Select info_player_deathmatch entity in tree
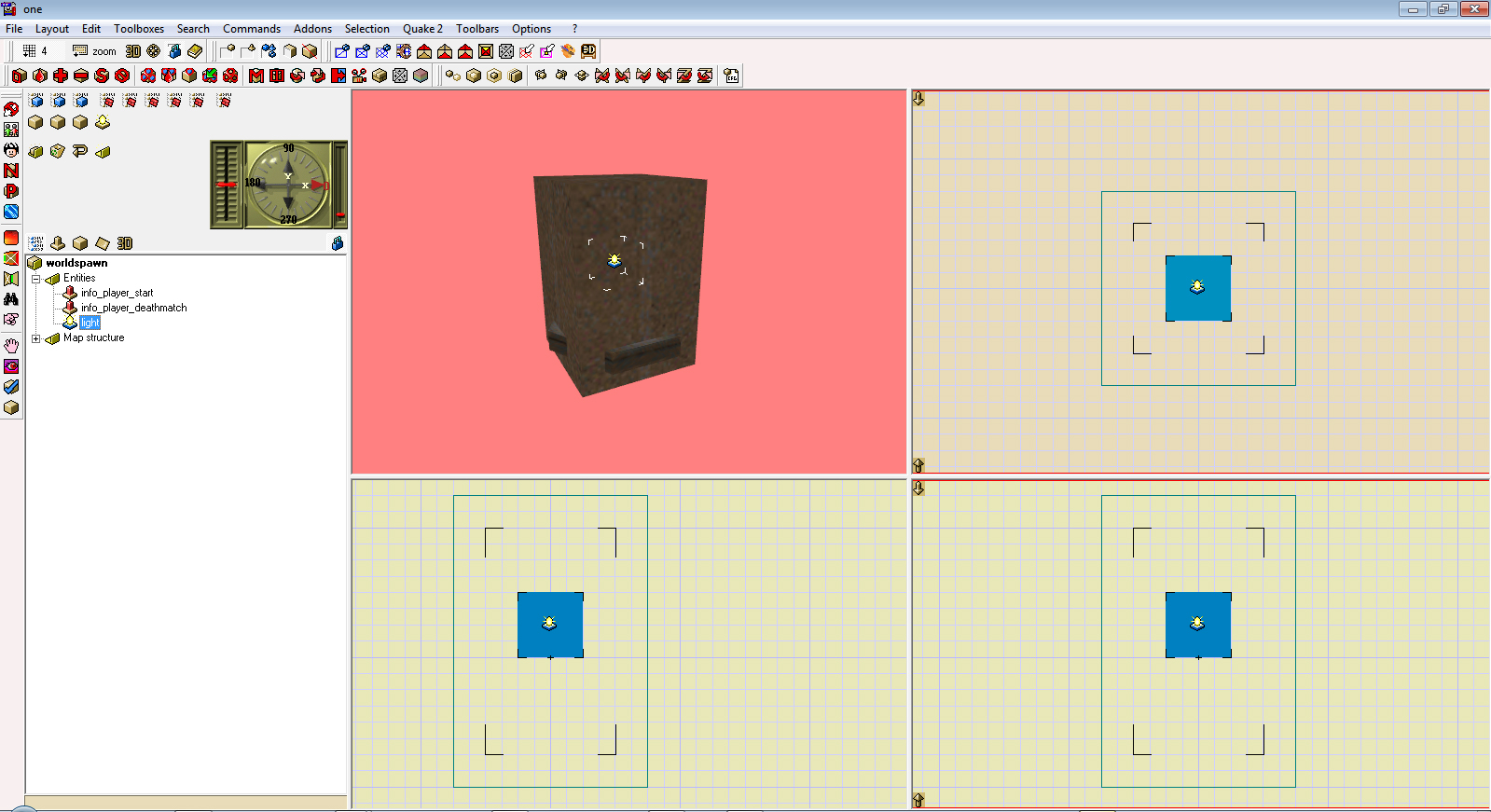Screen dimensions: 1491x812 [133, 308]
